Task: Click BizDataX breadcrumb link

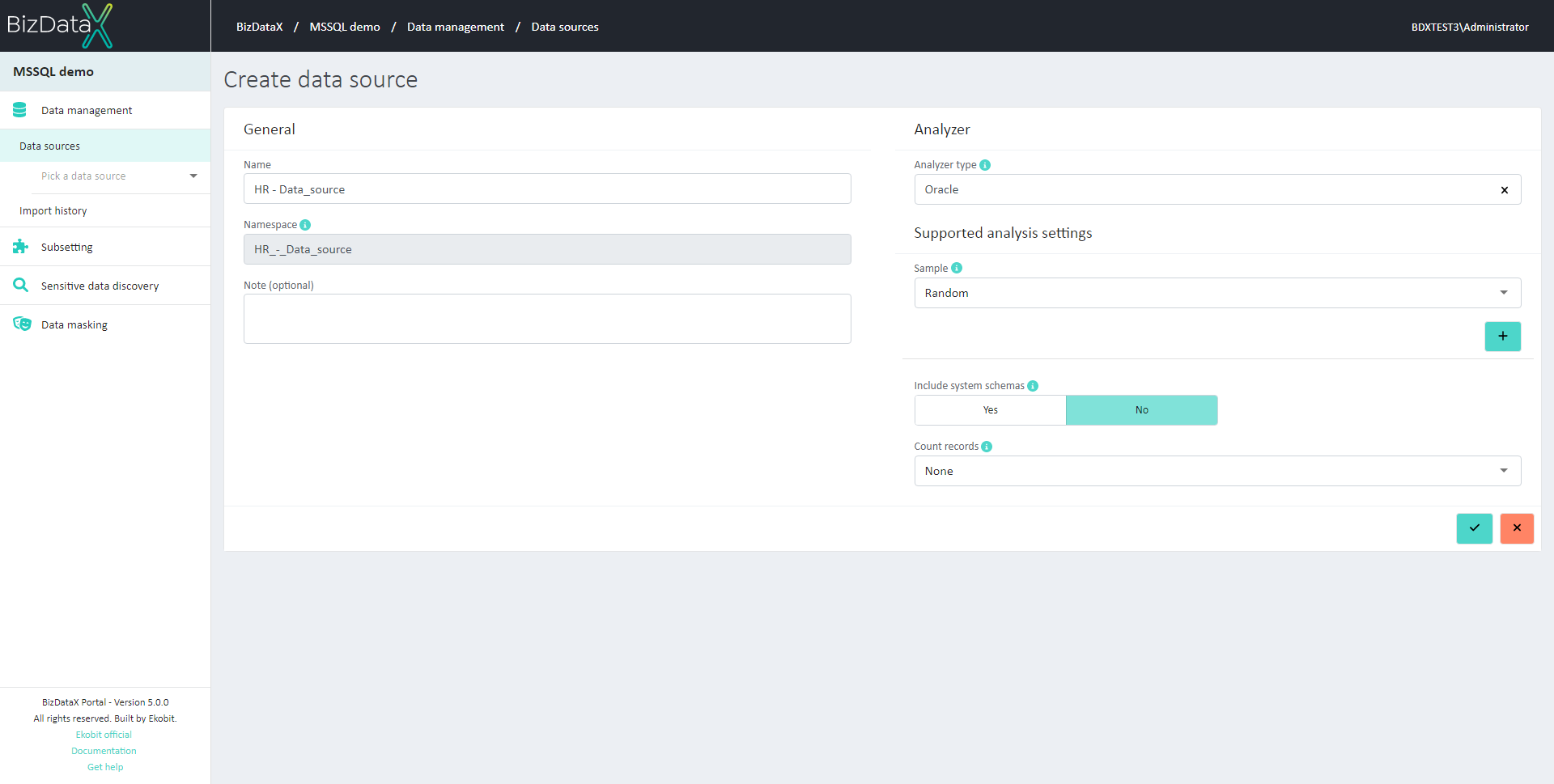Action: (260, 27)
